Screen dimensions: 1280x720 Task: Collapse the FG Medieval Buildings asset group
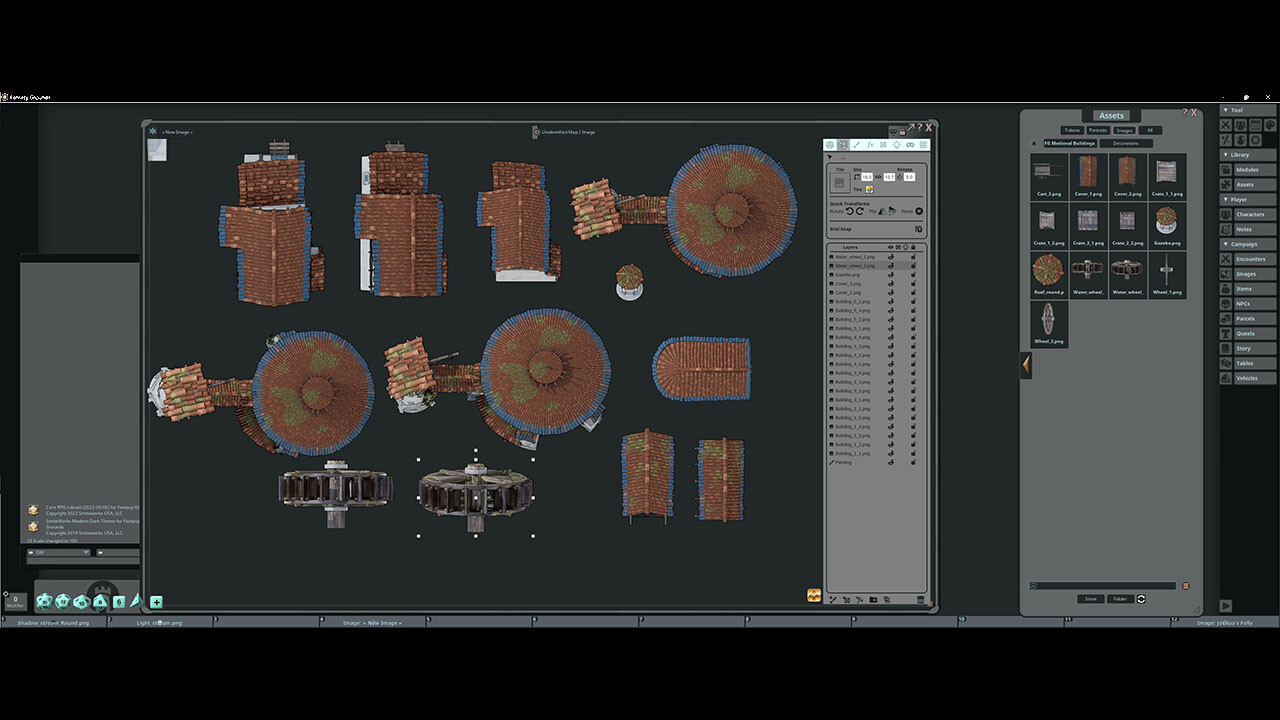(x=1034, y=143)
